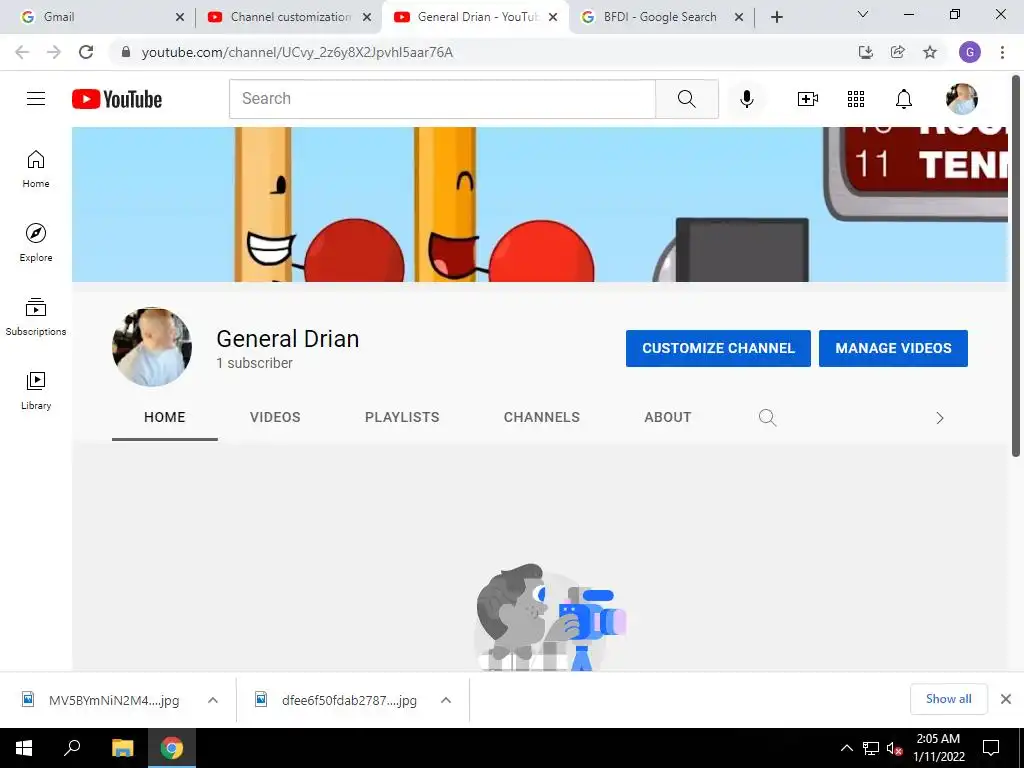Open Chrome three-dot menu
Screen dimensions: 1024x768
tap(1002, 52)
